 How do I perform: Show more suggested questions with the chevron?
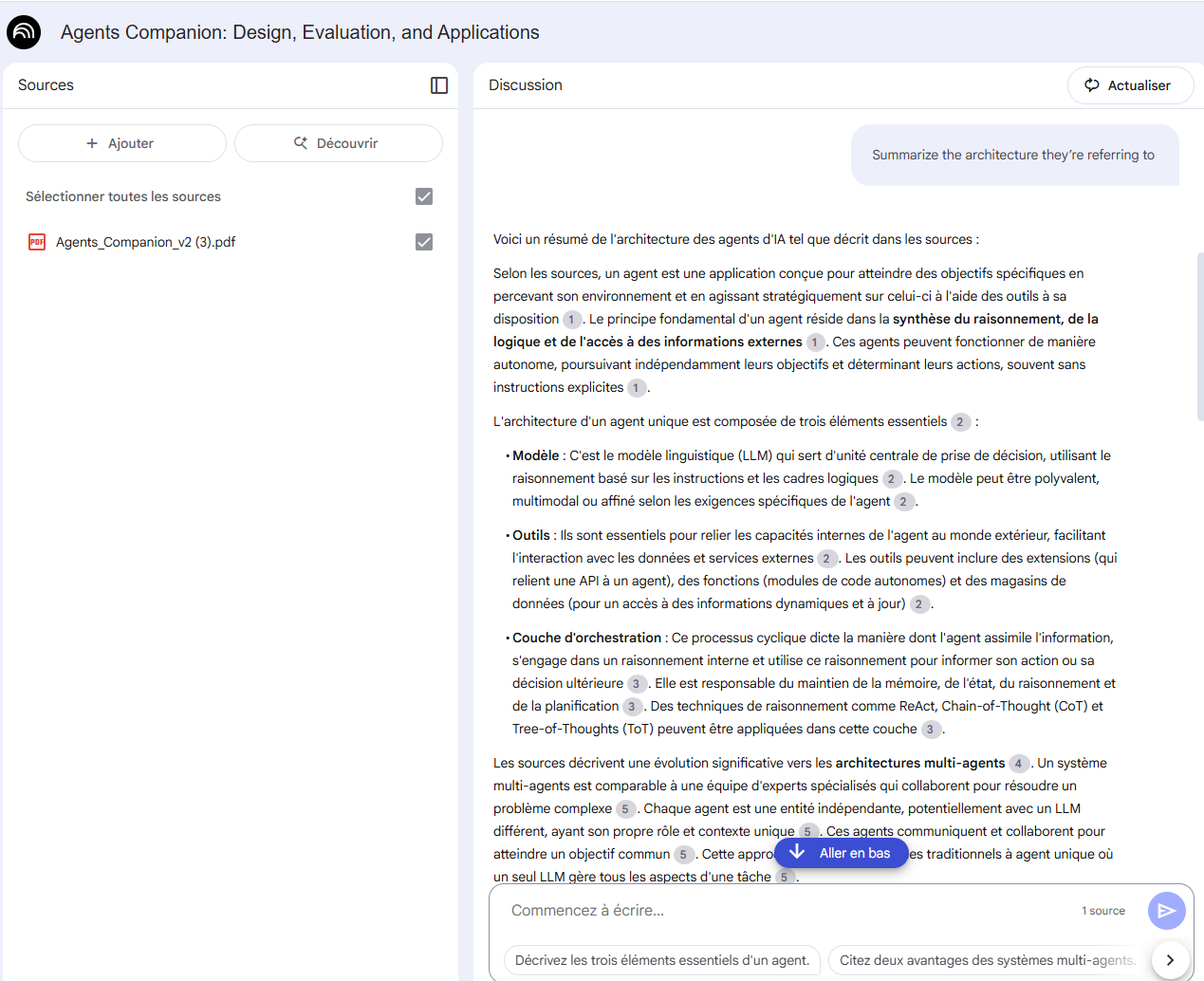pyautogui.click(x=1170, y=960)
